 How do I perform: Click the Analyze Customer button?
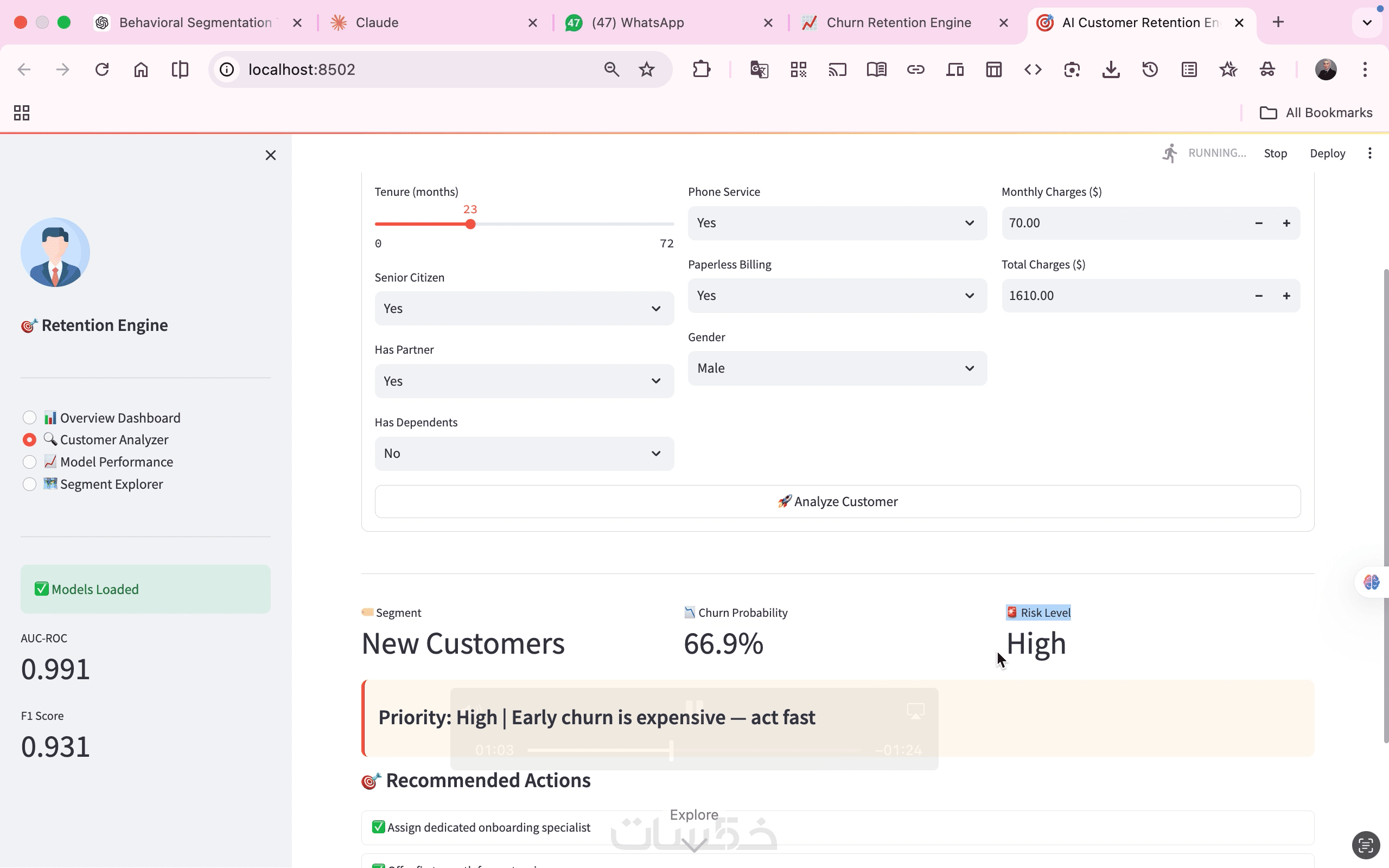point(837,502)
